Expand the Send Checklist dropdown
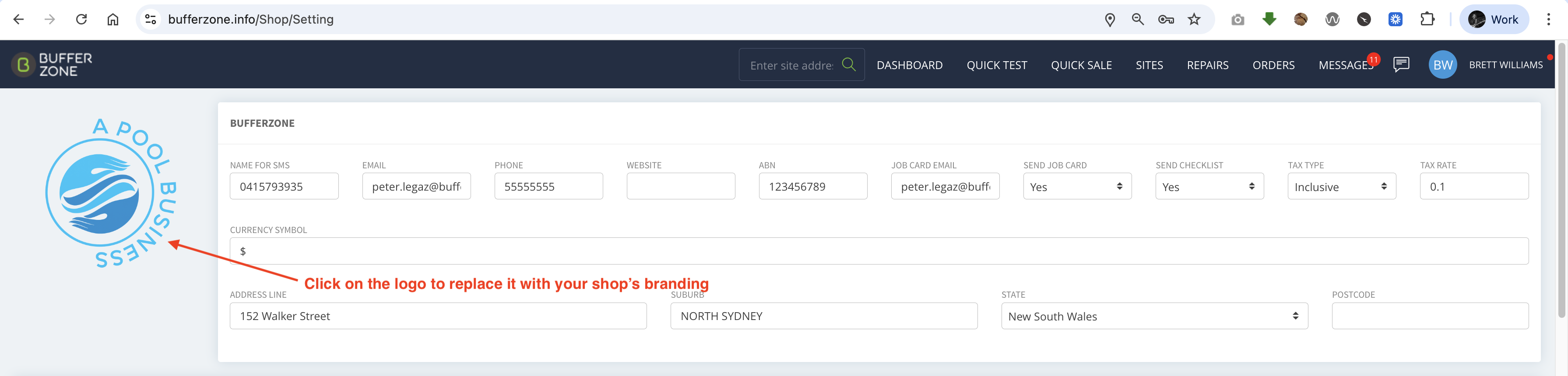This screenshot has width=1568, height=376. point(1209,186)
